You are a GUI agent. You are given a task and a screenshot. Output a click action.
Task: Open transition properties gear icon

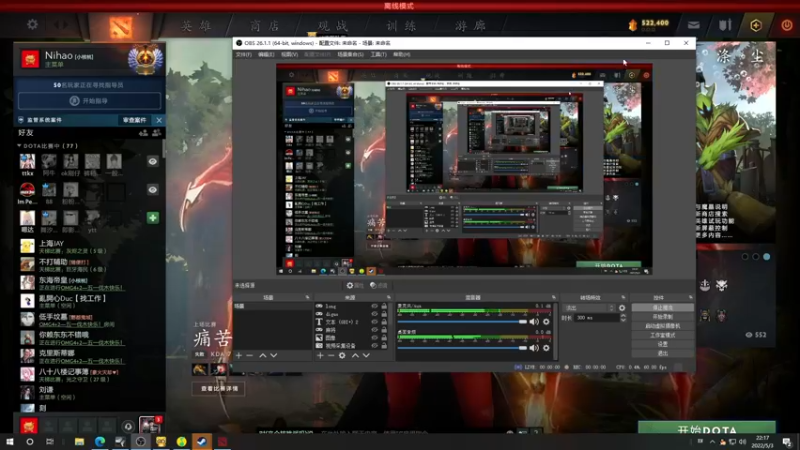622,308
